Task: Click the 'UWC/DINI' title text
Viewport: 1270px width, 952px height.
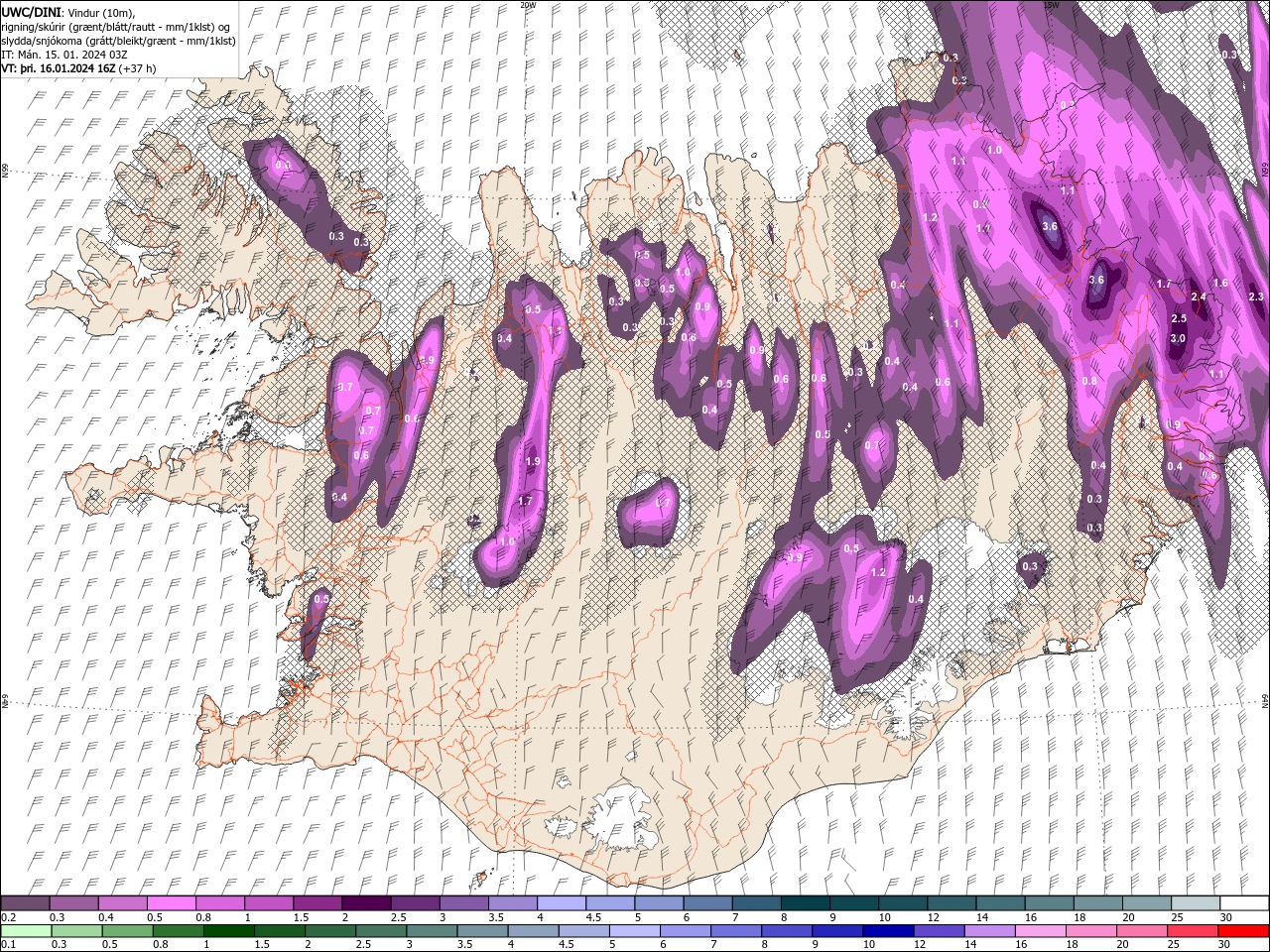Action: (x=31, y=11)
